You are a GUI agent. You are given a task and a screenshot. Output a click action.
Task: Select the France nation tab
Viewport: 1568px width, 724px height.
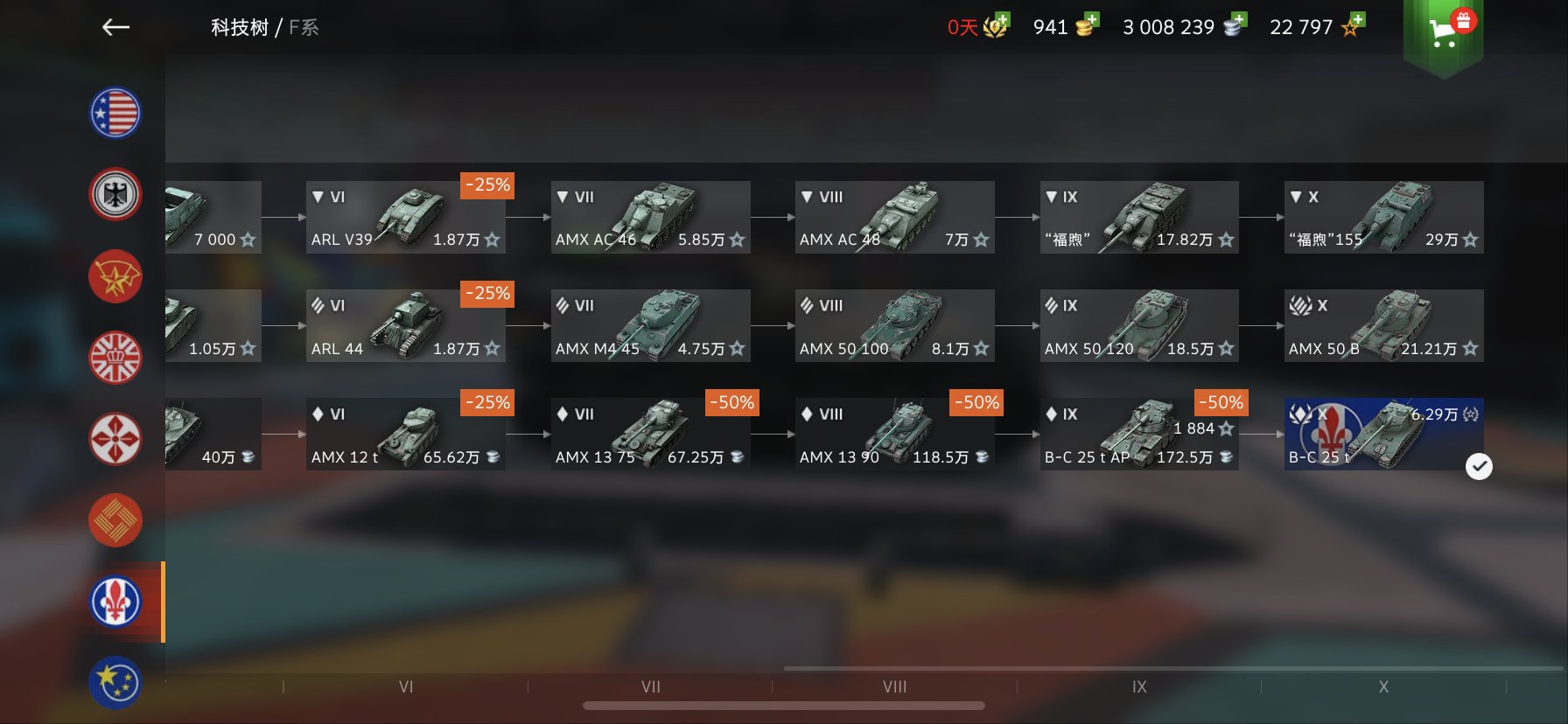[115, 602]
